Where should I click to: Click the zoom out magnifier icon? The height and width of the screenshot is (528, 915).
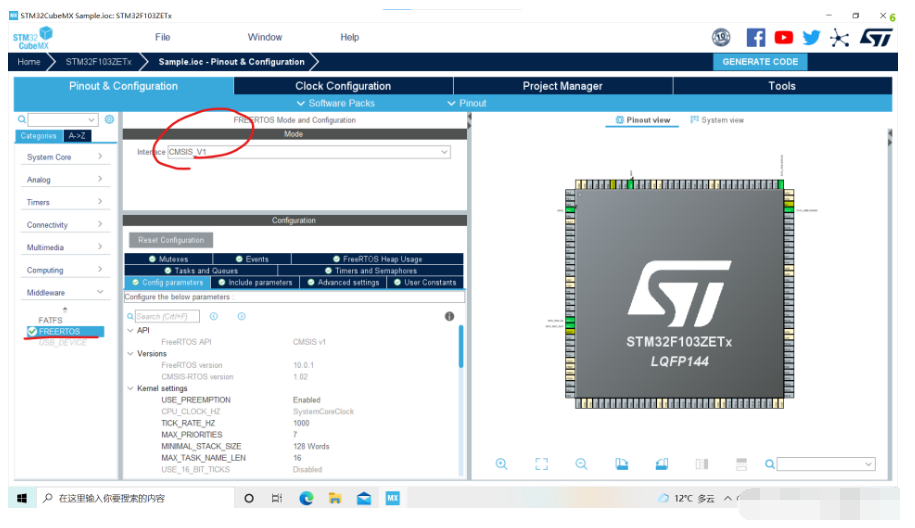(581, 464)
